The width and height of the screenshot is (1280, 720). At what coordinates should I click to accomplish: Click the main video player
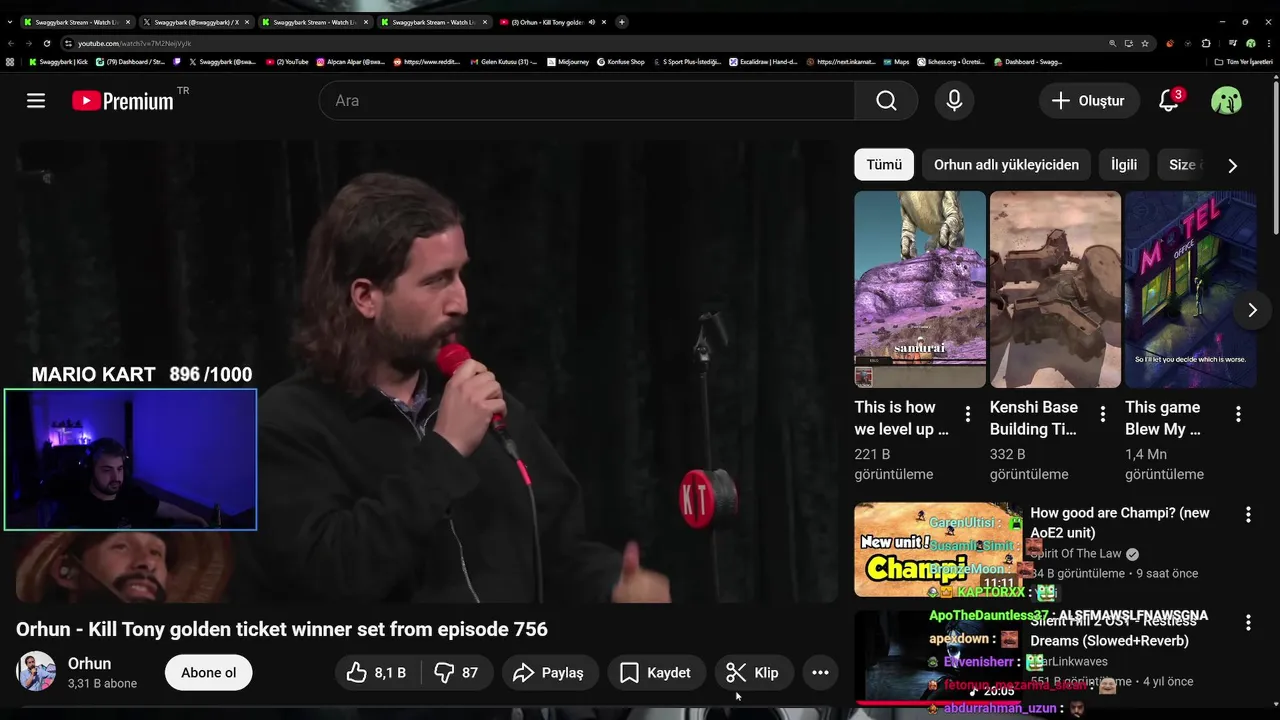[x=427, y=372]
